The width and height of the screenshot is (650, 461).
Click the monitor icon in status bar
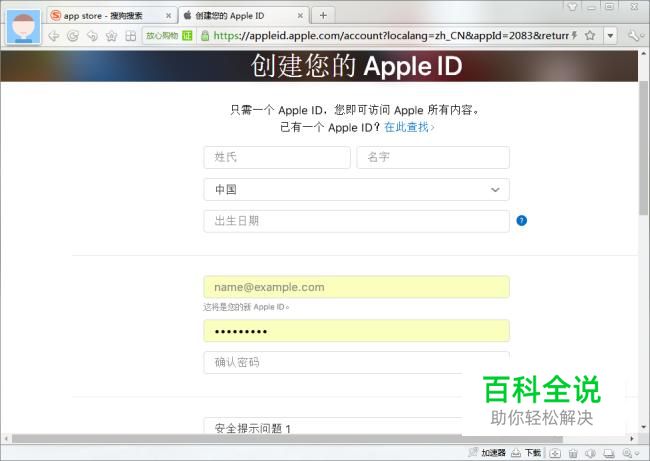pos(609,453)
